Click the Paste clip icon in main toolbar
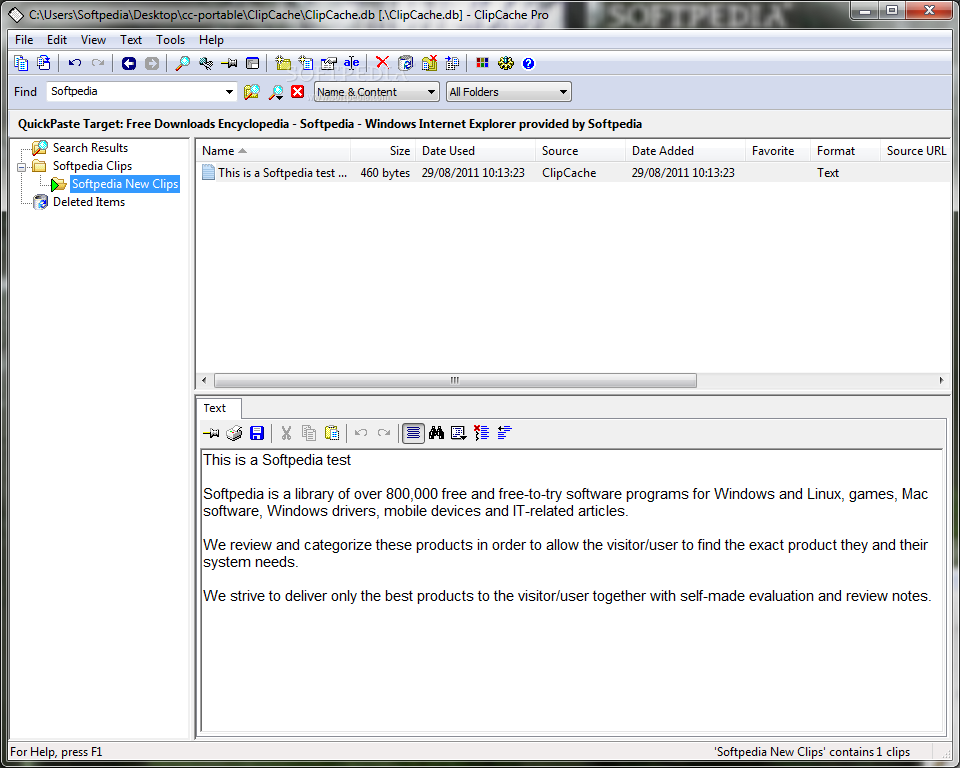 pos(43,63)
